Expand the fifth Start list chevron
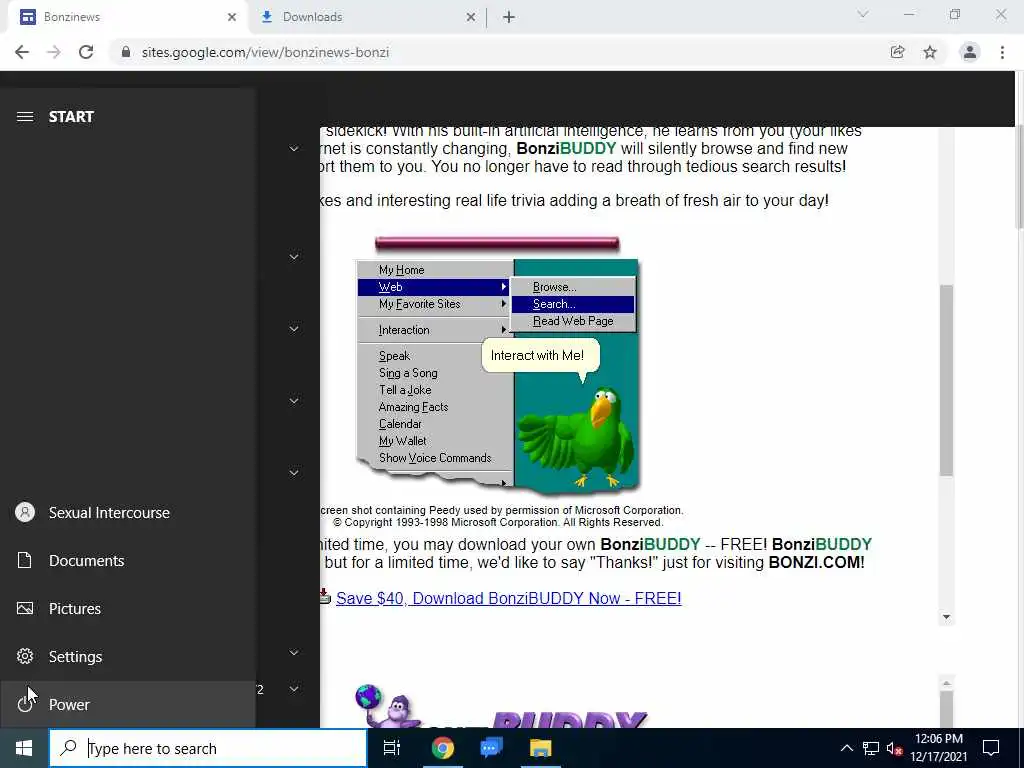1024x768 pixels. tap(294, 473)
